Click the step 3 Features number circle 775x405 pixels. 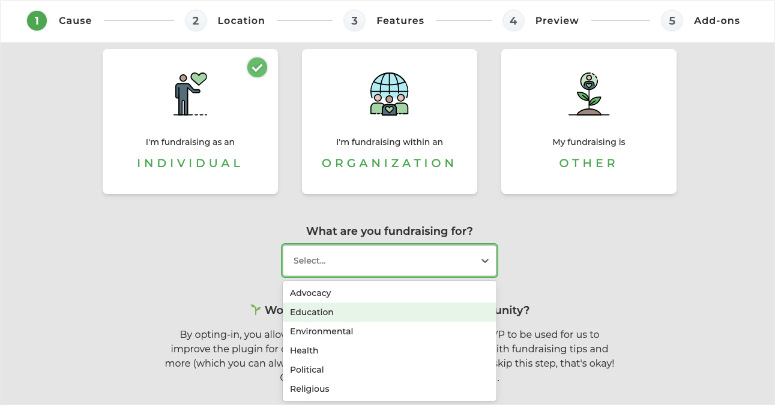[354, 21]
